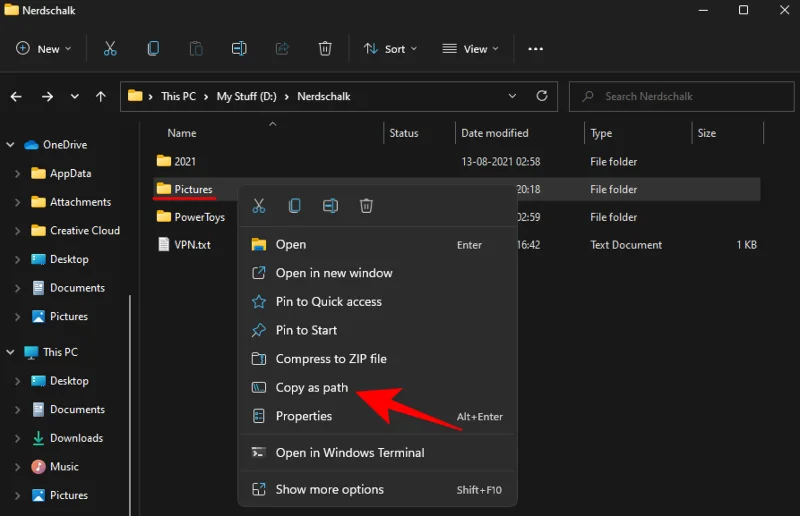Expand the Attachments folder node
The height and width of the screenshot is (516, 800).
17,202
